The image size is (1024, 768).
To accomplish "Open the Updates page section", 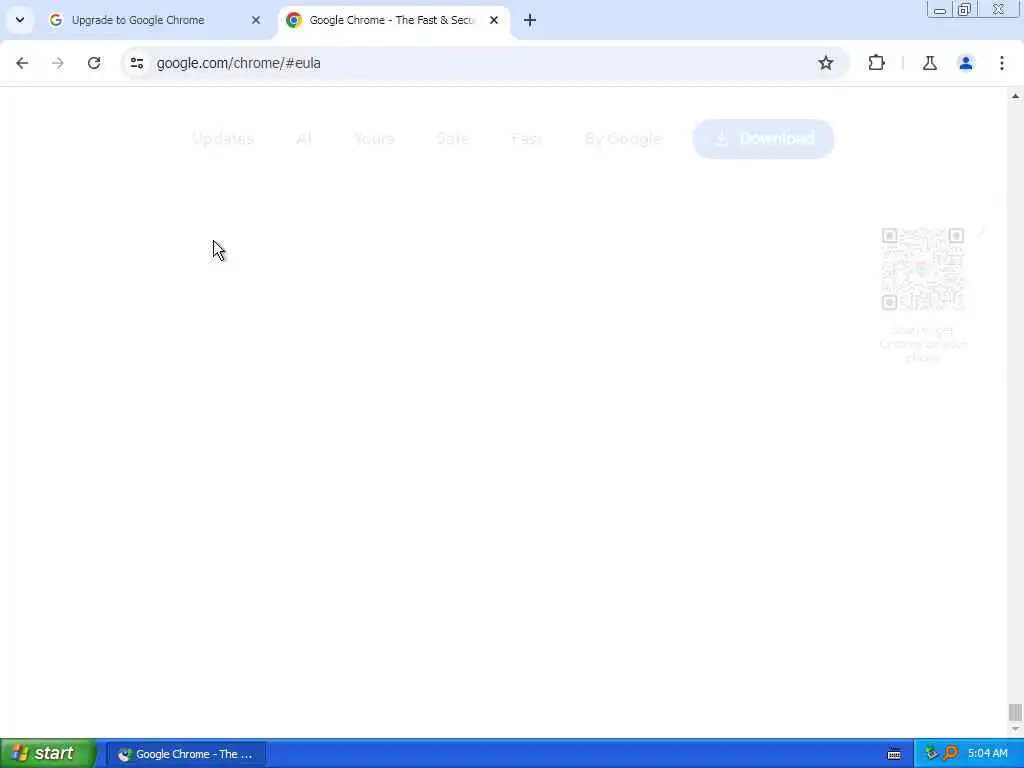I will 223,138.
